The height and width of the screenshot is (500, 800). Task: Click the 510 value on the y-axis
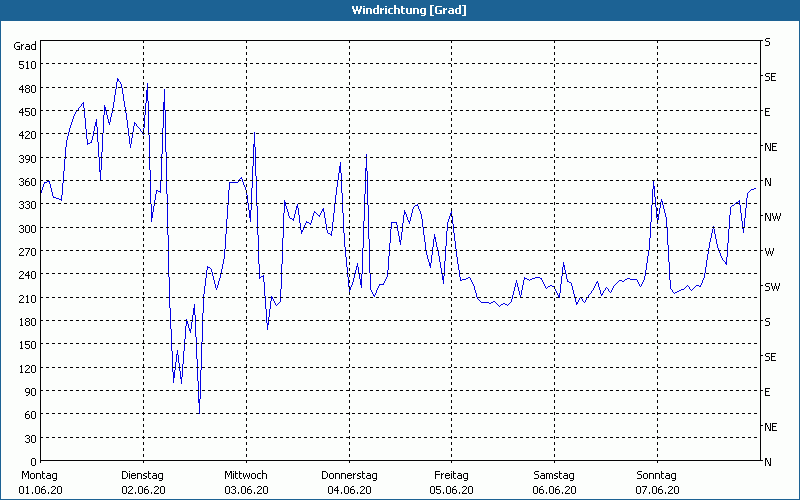point(26,65)
